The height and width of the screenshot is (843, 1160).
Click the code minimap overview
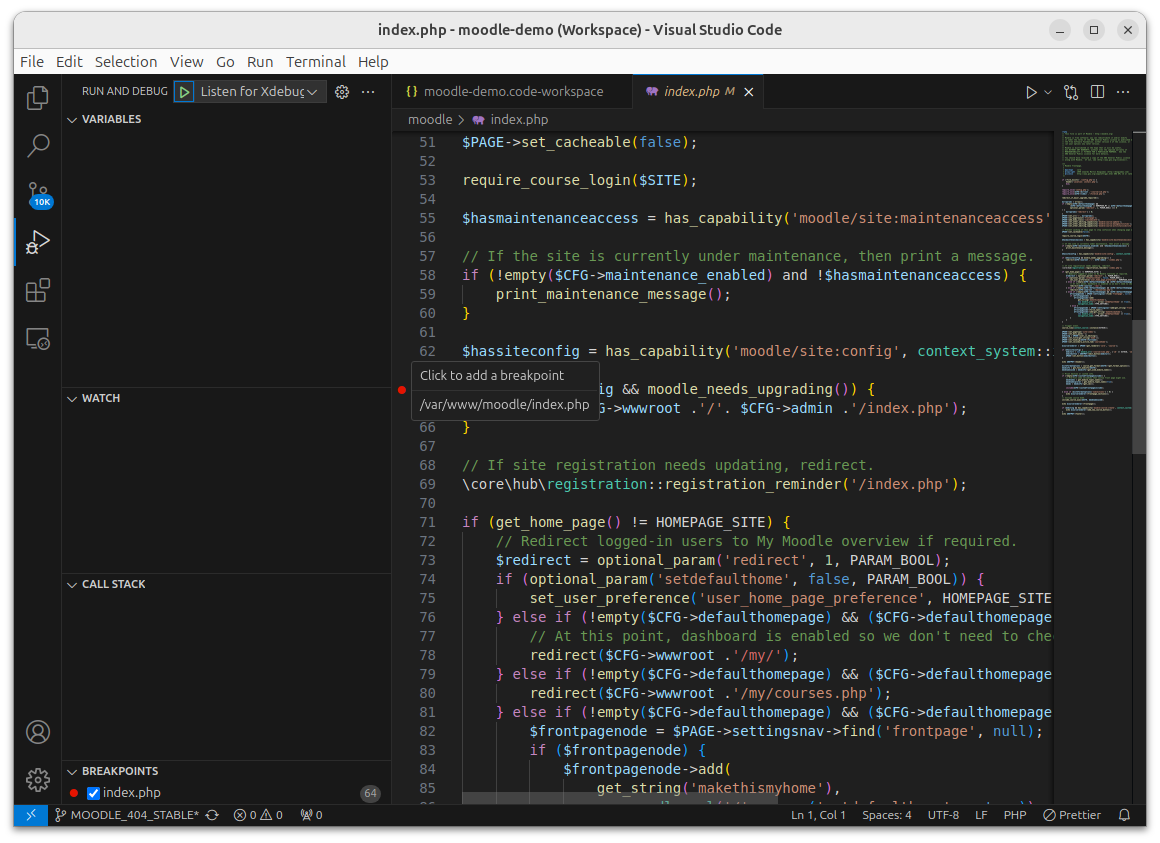click(x=1096, y=274)
